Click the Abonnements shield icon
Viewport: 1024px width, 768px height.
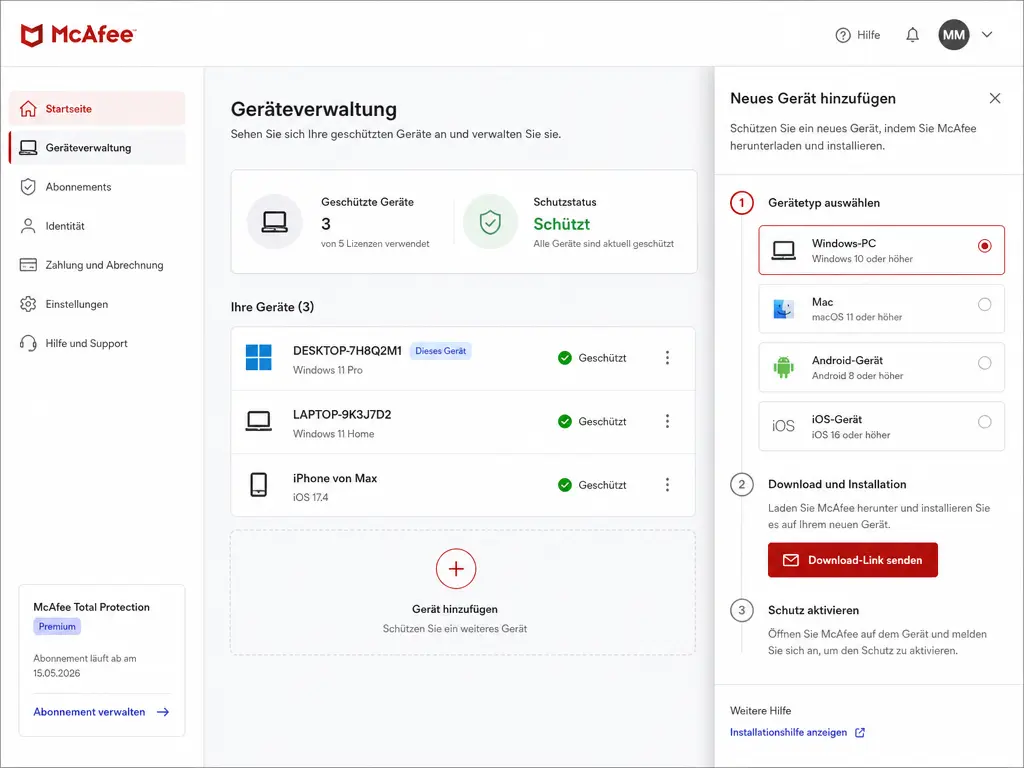pyautogui.click(x=28, y=187)
